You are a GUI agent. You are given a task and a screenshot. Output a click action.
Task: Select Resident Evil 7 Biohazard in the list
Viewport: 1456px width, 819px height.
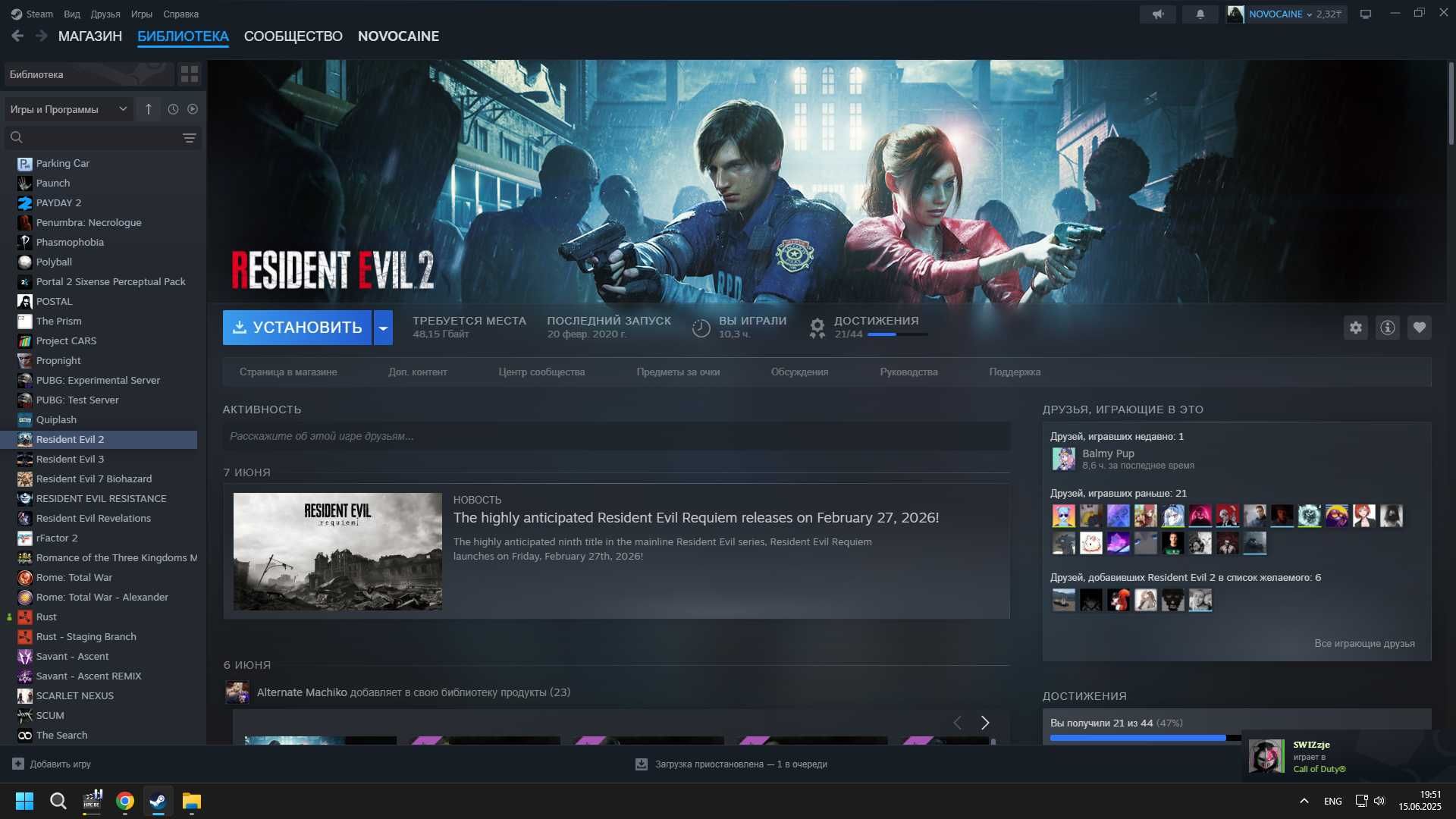[99, 479]
